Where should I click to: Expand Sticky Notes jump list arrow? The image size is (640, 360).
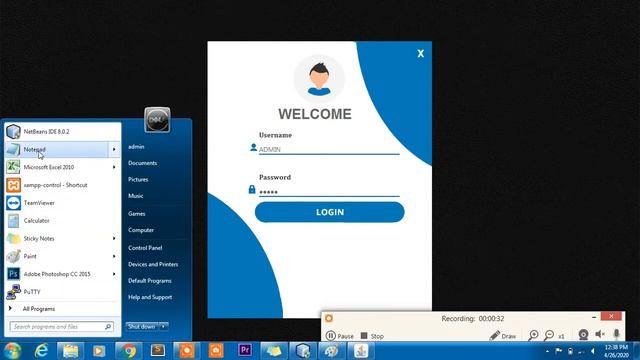point(114,238)
